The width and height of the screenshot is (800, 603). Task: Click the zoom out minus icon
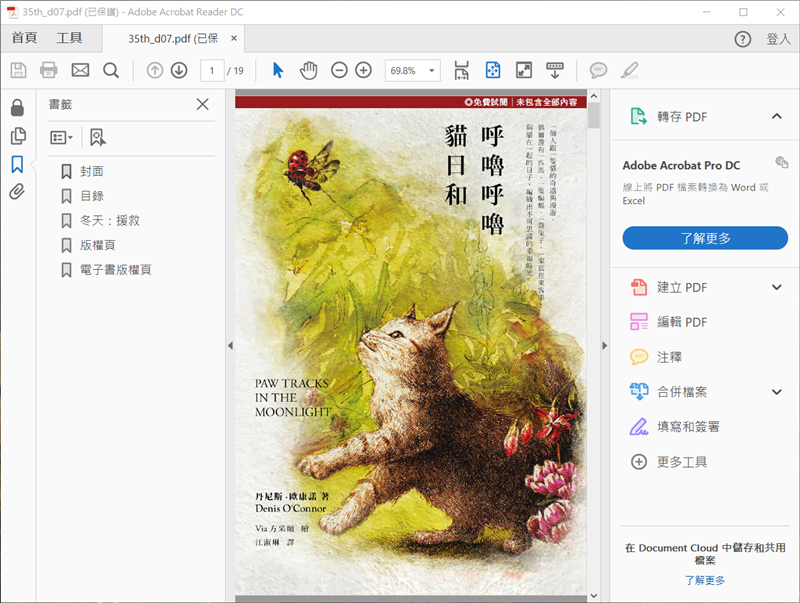click(x=339, y=70)
